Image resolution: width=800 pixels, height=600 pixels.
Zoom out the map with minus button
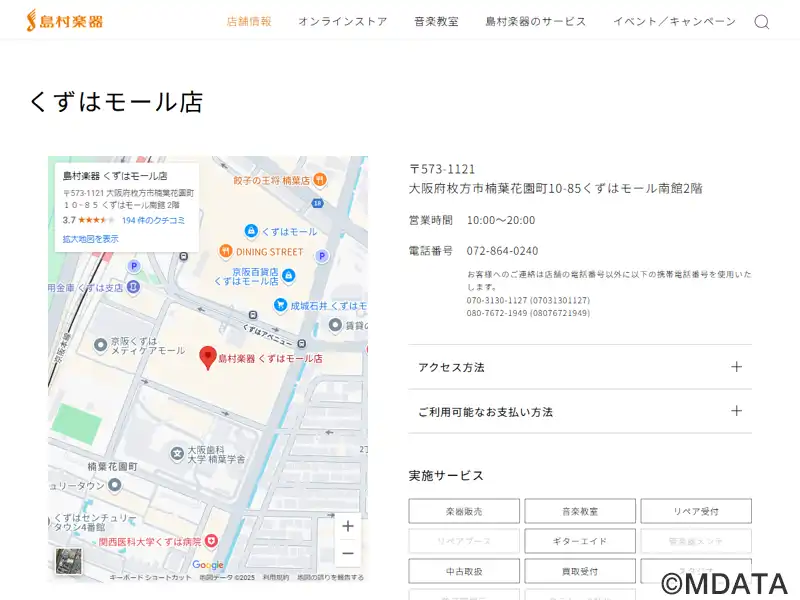tap(348, 553)
